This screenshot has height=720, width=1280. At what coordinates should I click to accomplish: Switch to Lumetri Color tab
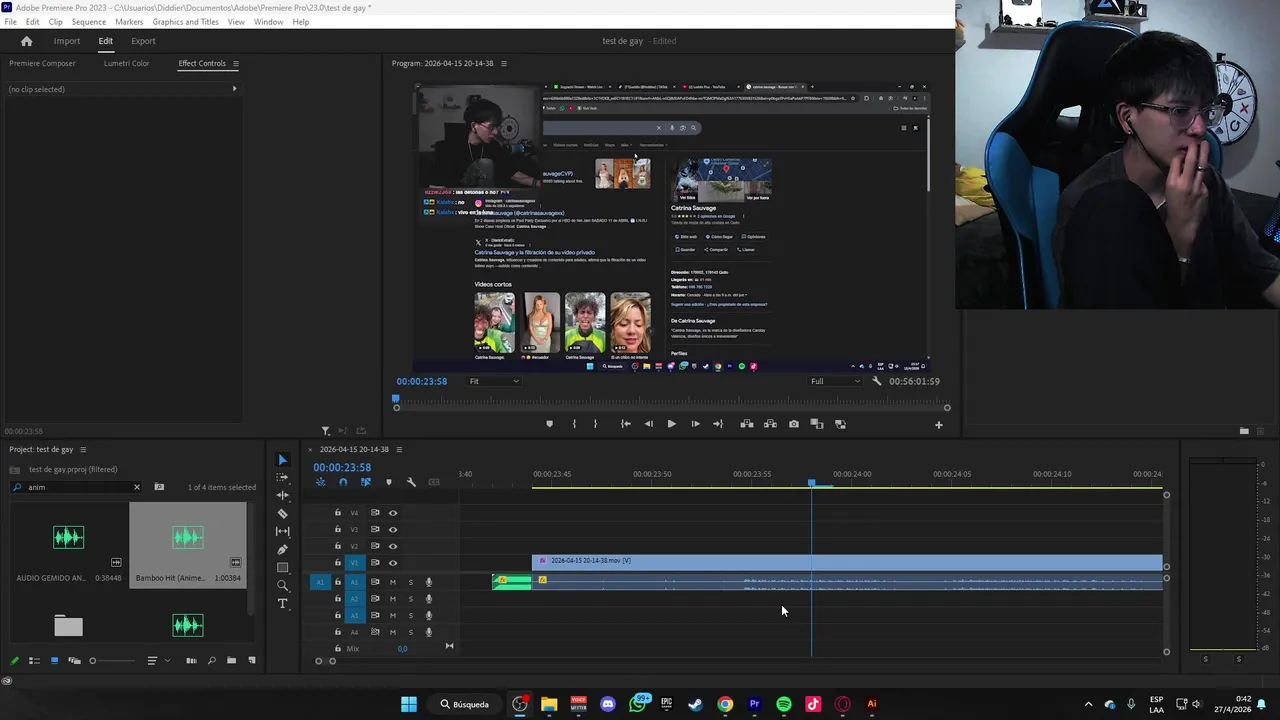(x=126, y=64)
